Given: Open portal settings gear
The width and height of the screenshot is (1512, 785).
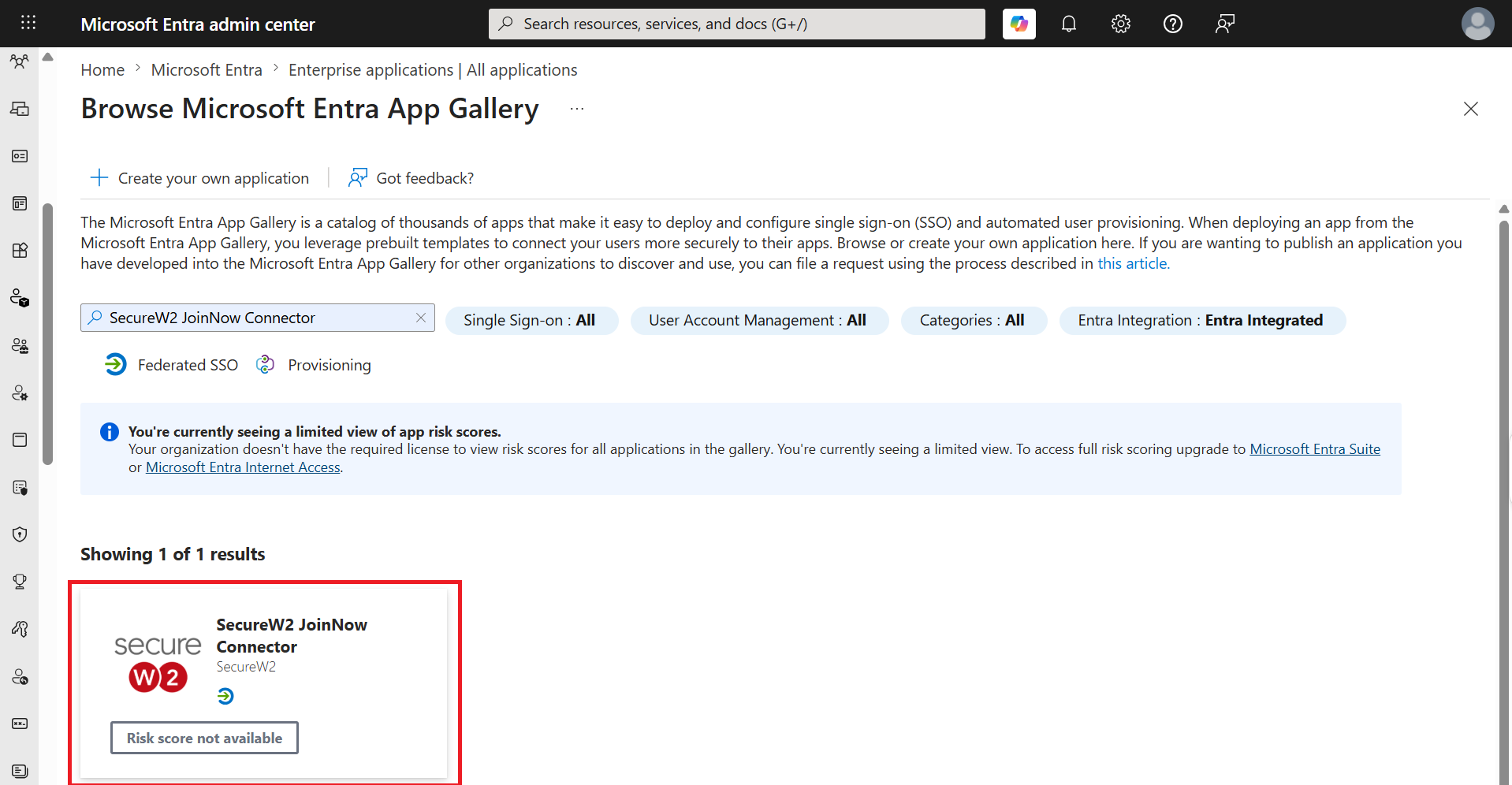Looking at the screenshot, I should 1121,24.
